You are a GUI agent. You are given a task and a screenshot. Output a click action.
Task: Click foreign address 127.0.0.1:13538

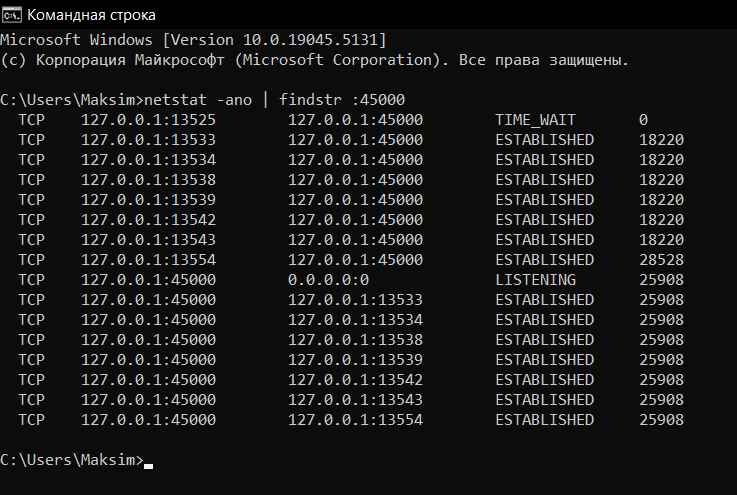(x=355, y=340)
